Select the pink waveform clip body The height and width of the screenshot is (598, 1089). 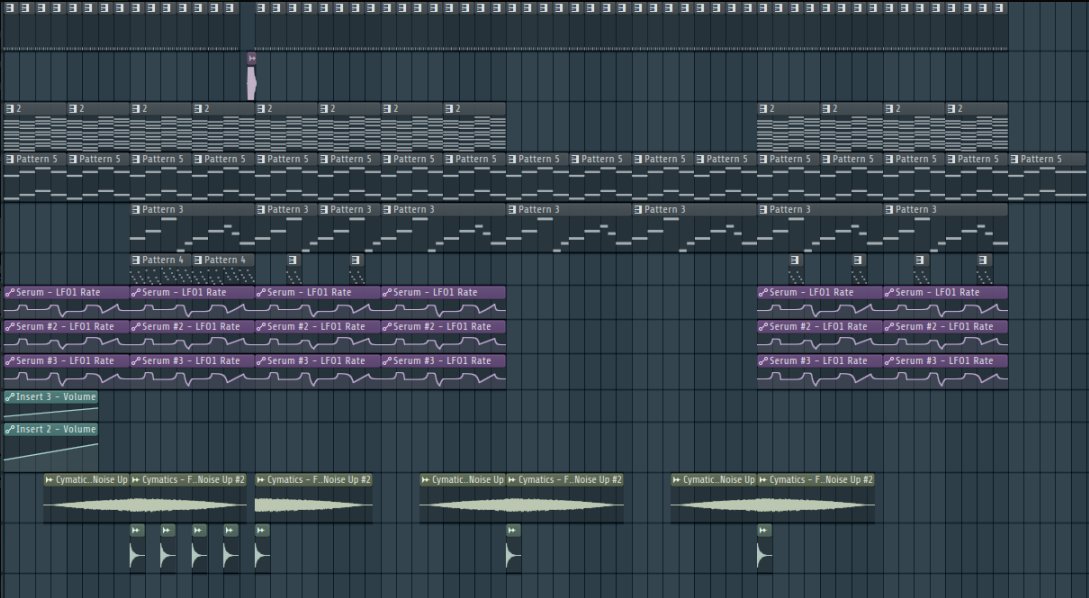pyautogui.click(x=251, y=82)
